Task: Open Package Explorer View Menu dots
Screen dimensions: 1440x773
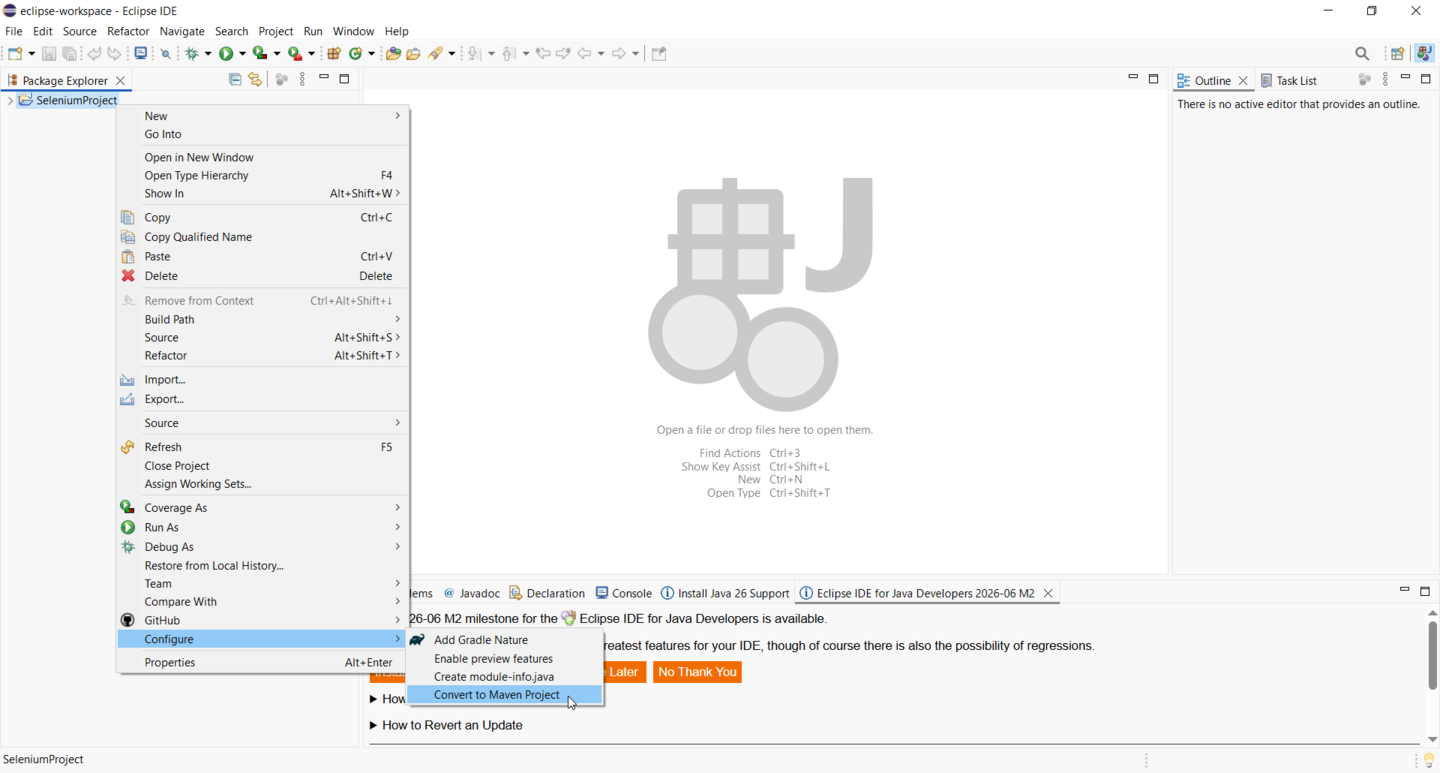Action: pyautogui.click(x=303, y=80)
